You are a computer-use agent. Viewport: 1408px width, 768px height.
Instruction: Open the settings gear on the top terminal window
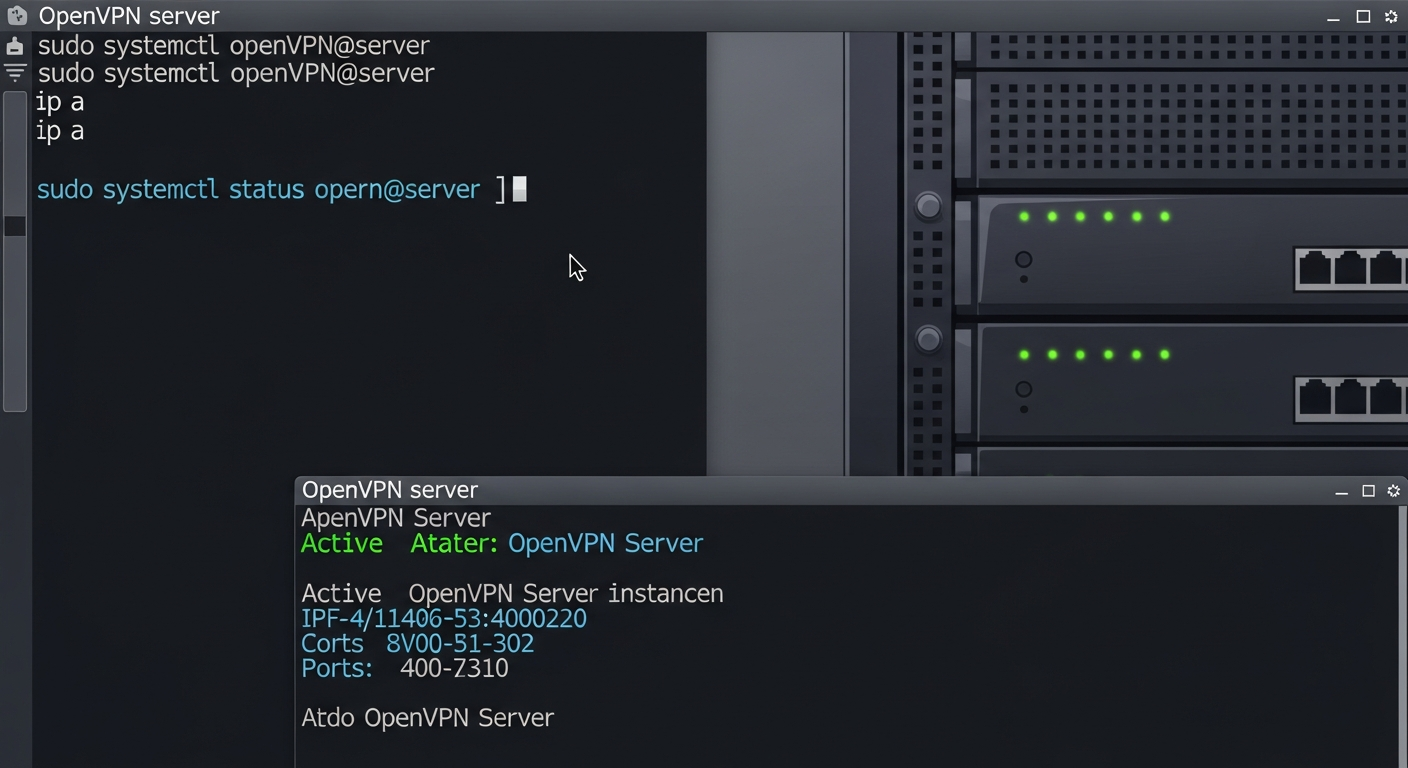(1391, 17)
